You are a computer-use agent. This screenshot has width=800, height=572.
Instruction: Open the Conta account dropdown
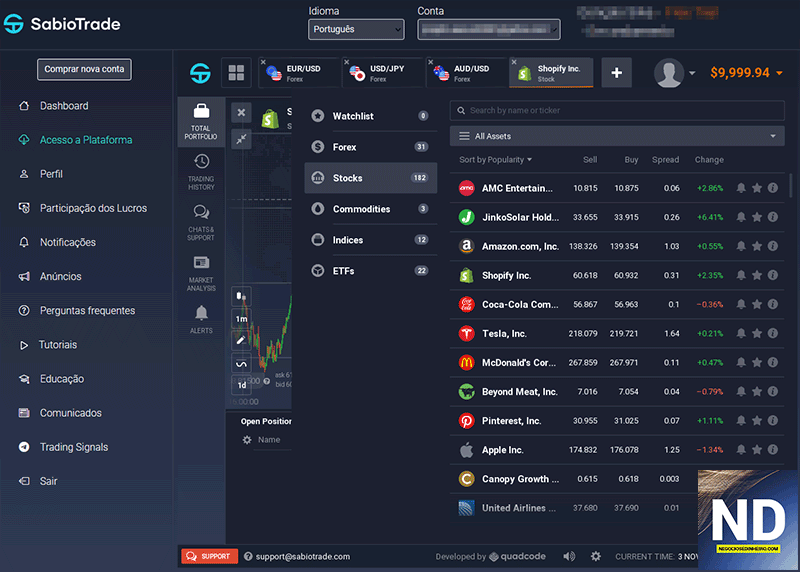[x=489, y=29]
